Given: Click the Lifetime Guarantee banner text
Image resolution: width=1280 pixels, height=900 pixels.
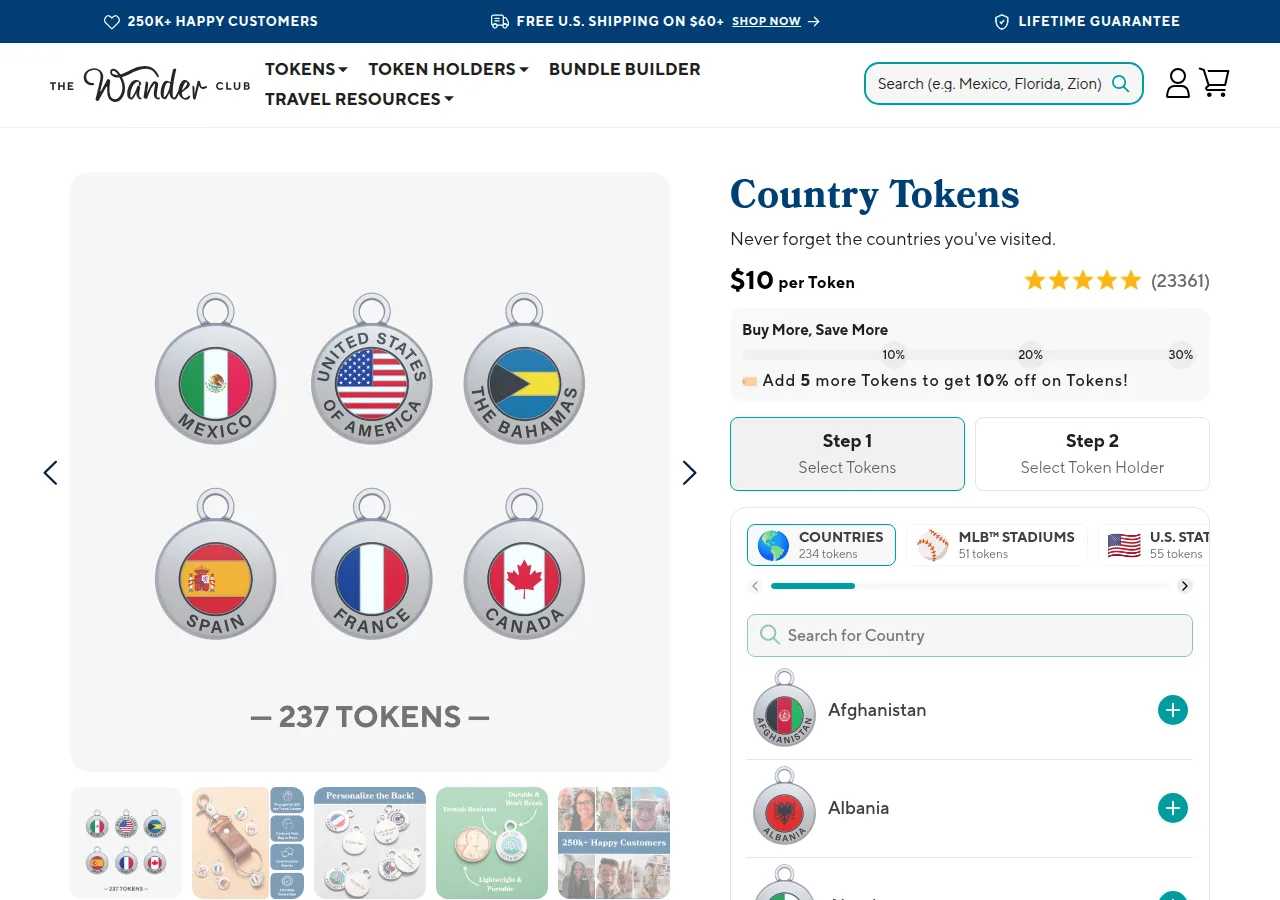Looking at the screenshot, I should (1099, 21).
